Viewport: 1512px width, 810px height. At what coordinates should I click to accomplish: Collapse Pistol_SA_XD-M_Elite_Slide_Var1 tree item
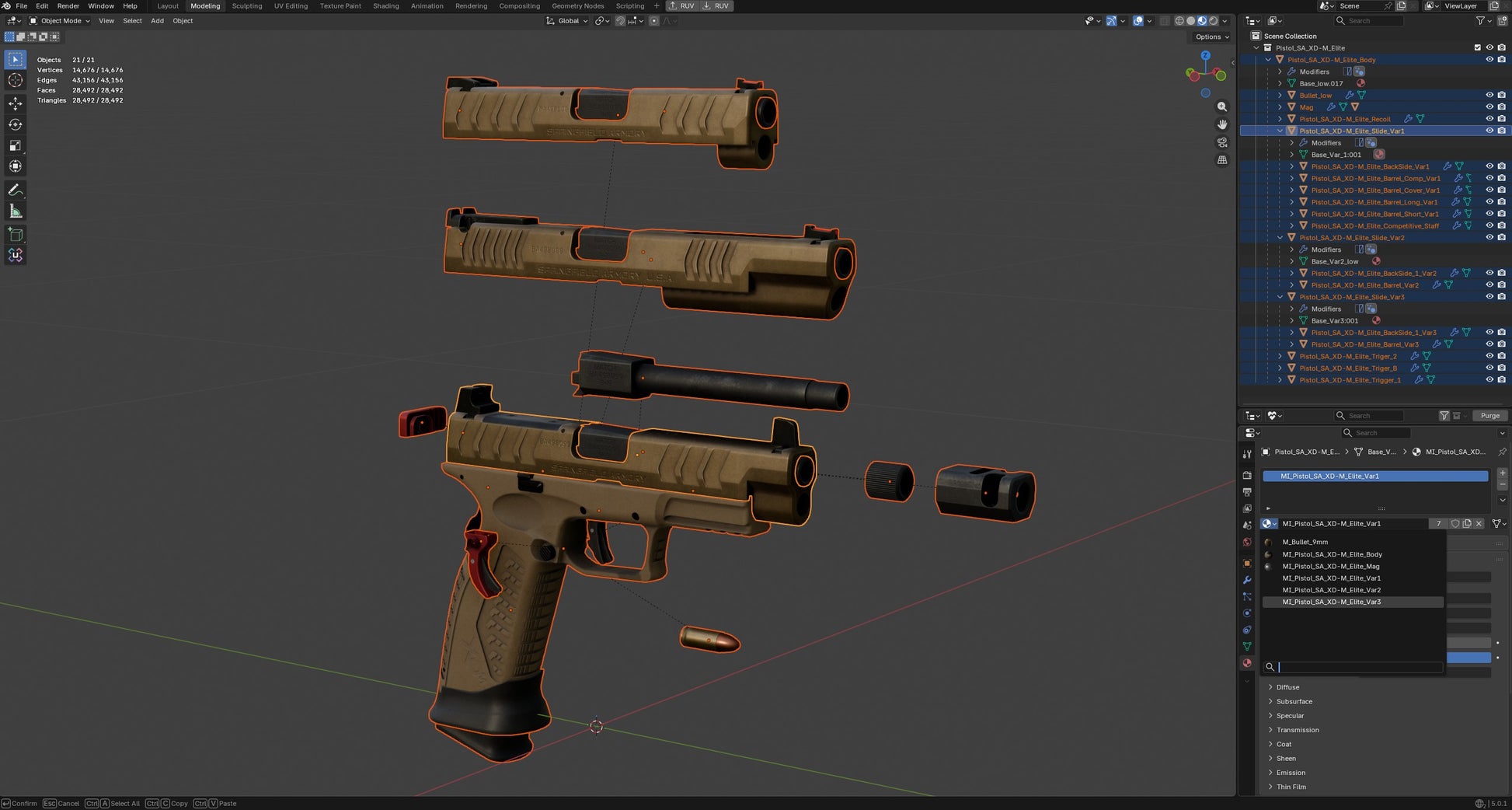pyautogui.click(x=1280, y=131)
